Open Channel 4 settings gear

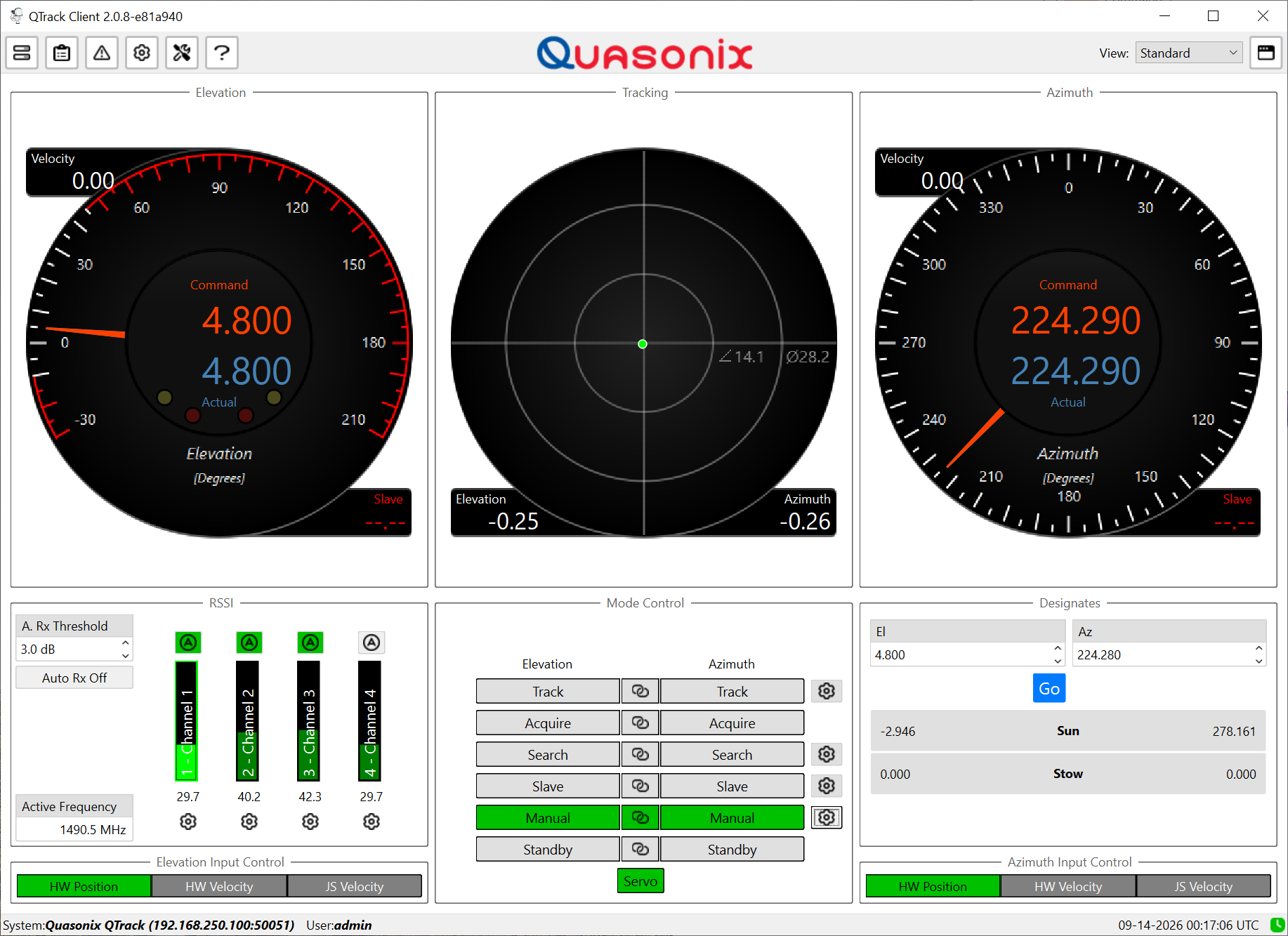(x=372, y=821)
